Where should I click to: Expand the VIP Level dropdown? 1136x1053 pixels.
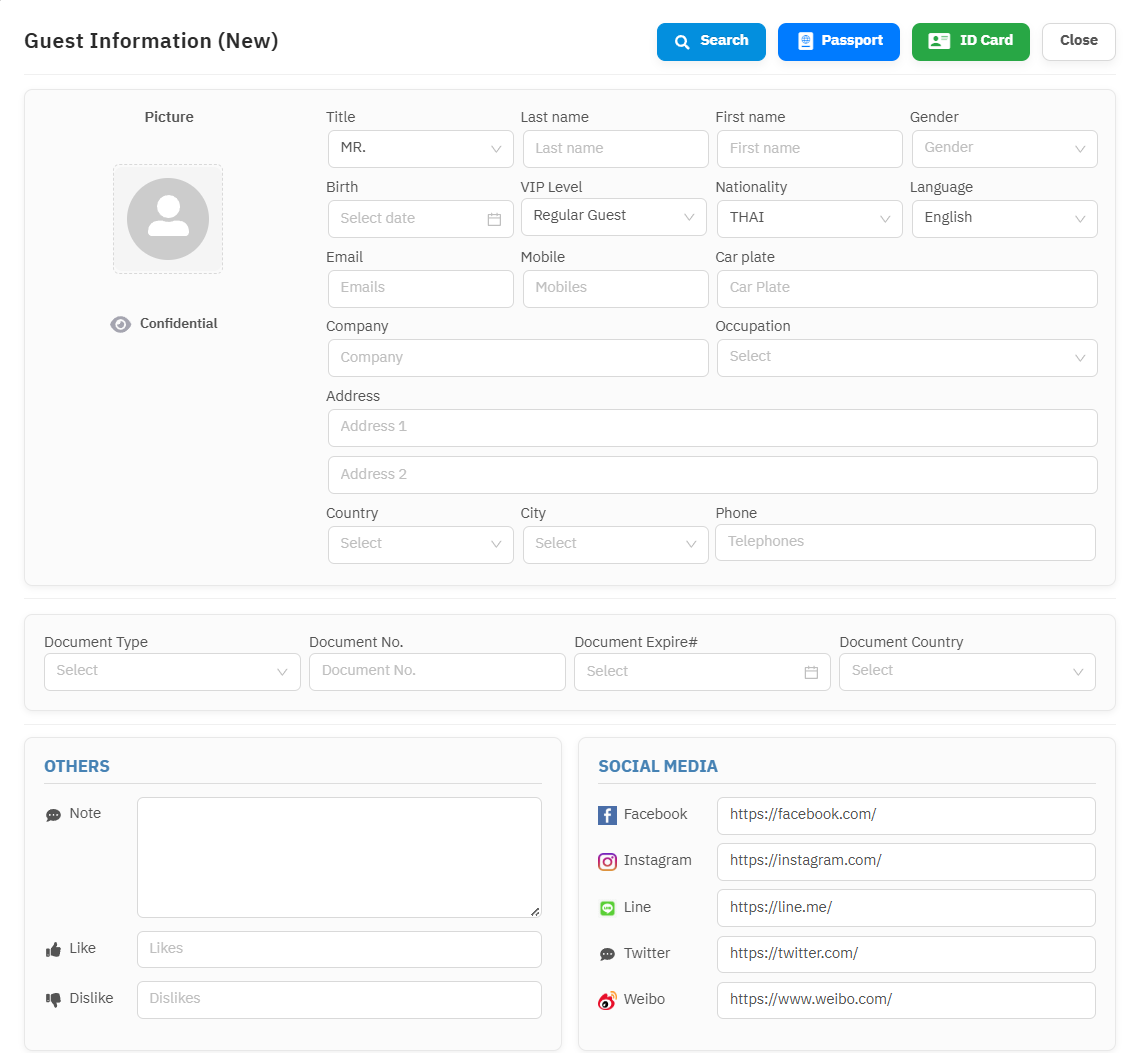point(613,217)
